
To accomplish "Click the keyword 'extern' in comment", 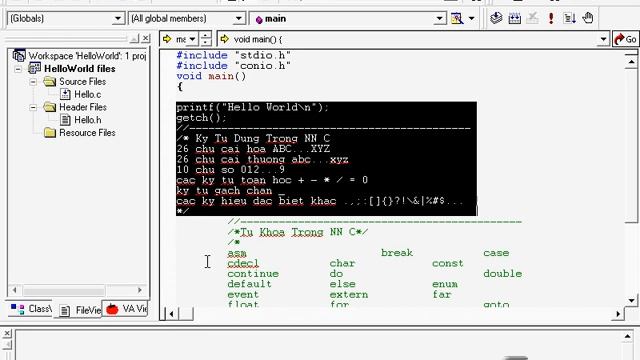I will click(349, 295).
